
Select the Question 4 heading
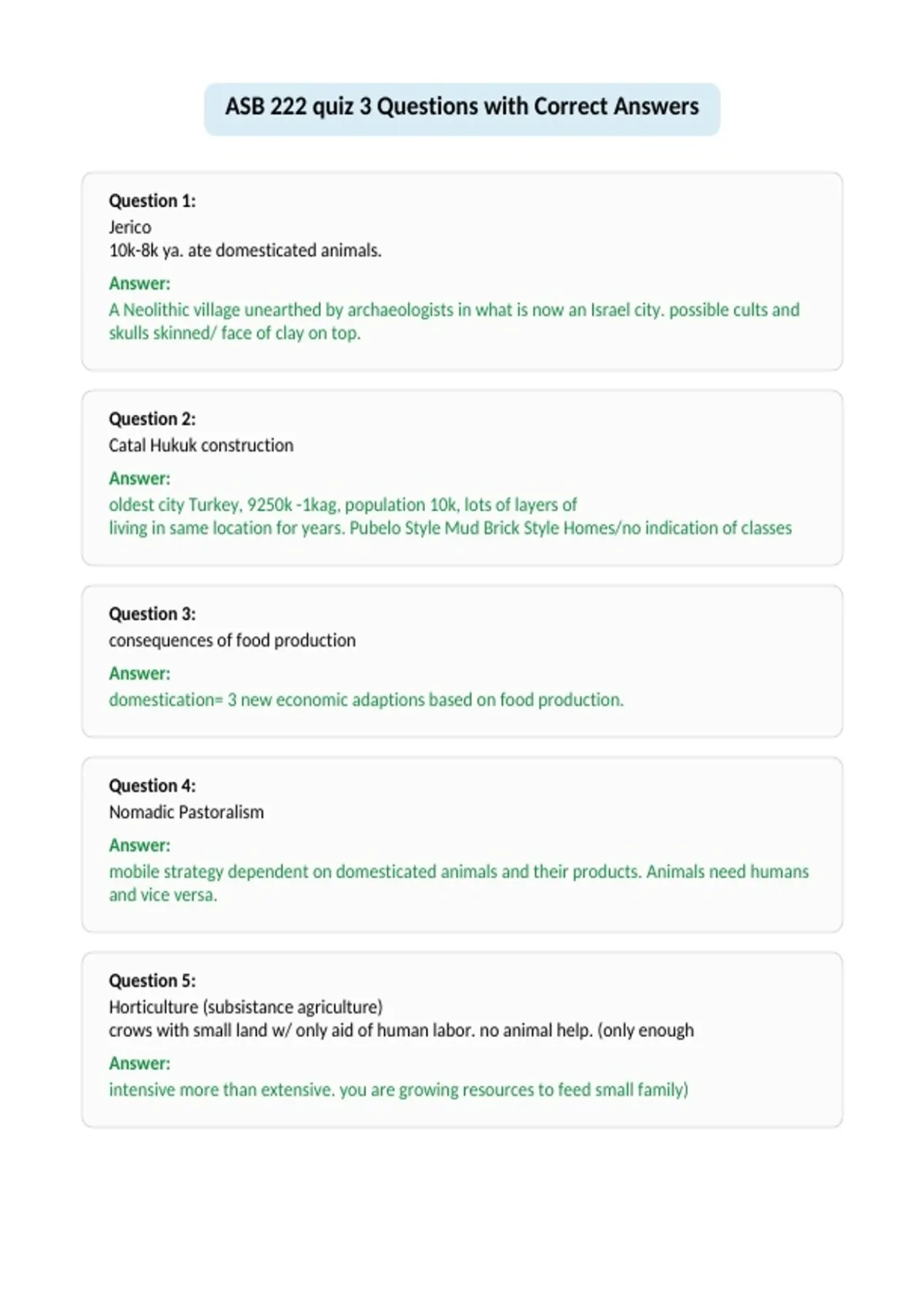(x=152, y=785)
